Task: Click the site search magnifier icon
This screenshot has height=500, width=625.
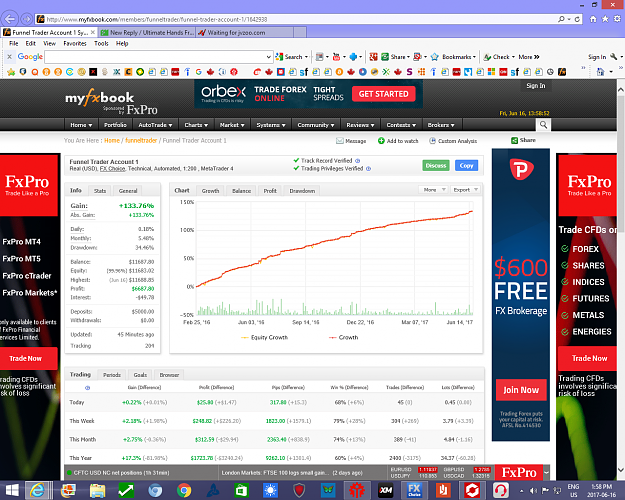Action: click(x=543, y=125)
